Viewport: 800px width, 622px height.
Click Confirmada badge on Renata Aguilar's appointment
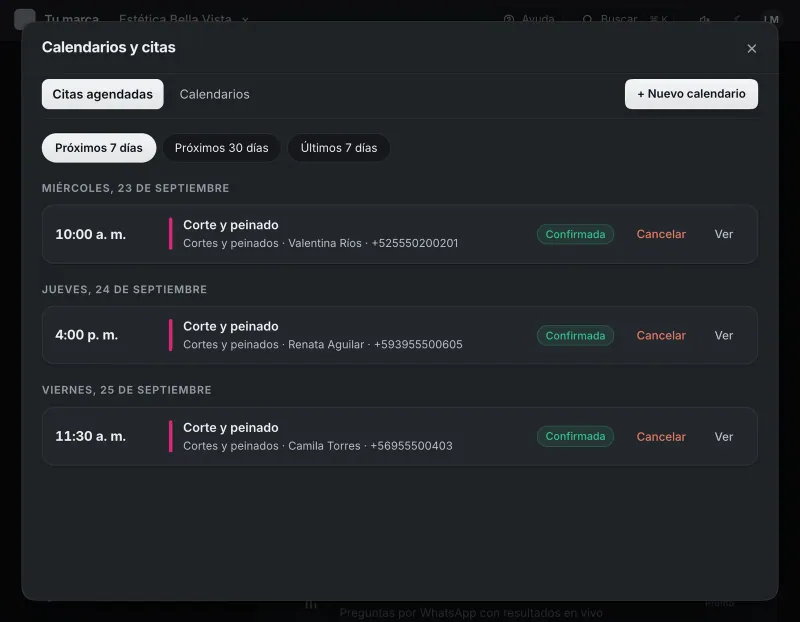pyautogui.click(x=575, y=335)
